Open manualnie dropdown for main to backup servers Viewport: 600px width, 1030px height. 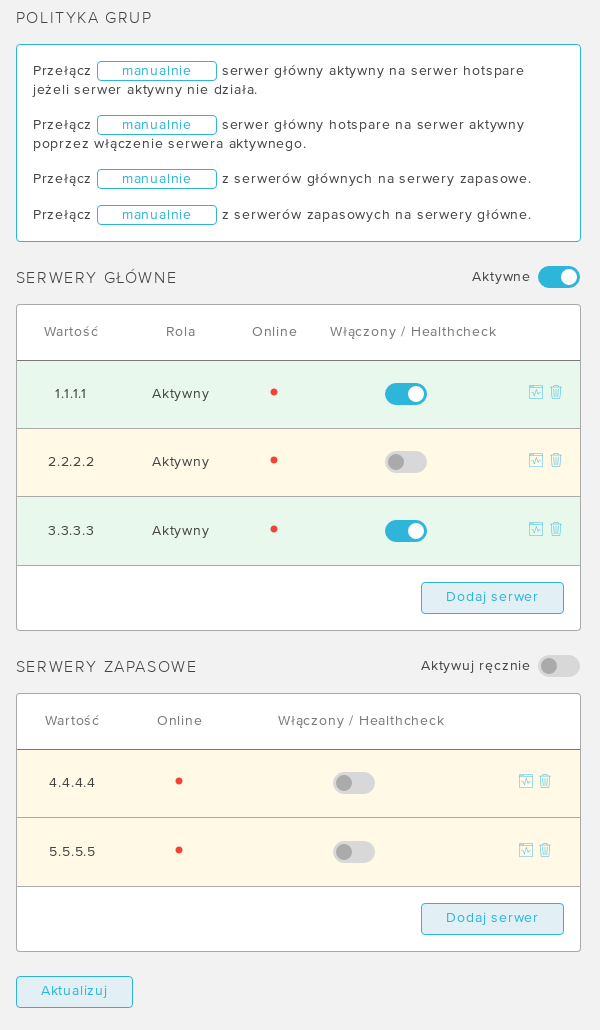pos(156,179)
